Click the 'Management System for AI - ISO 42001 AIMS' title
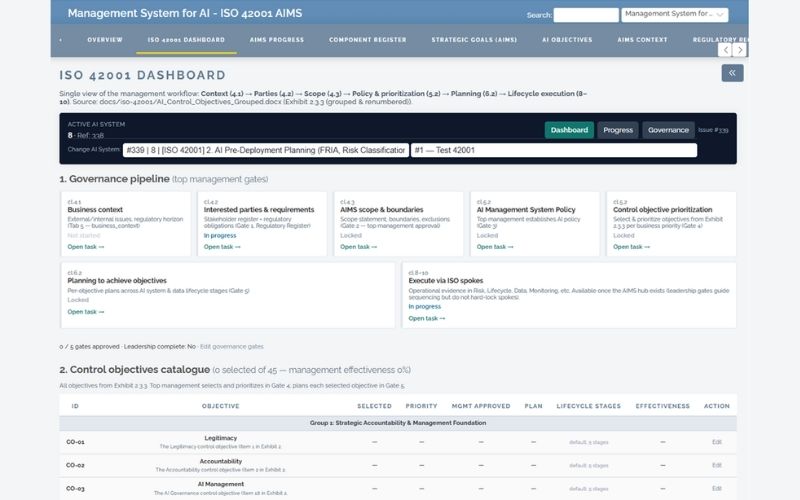Screen dimensions: 800x500 pyautogui.click(x=185, y=13)
